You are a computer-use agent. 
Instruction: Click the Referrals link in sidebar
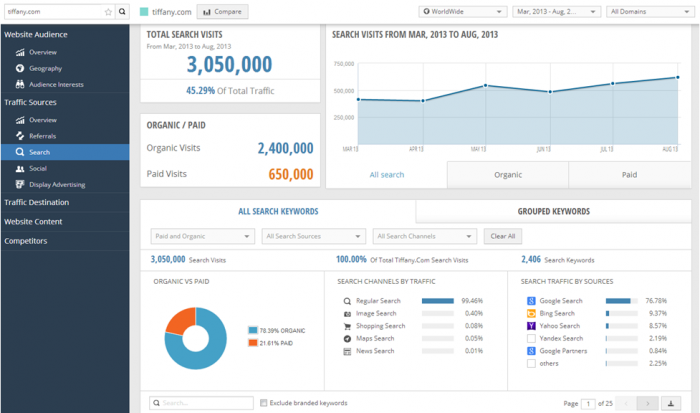click(x=42, y=136)
